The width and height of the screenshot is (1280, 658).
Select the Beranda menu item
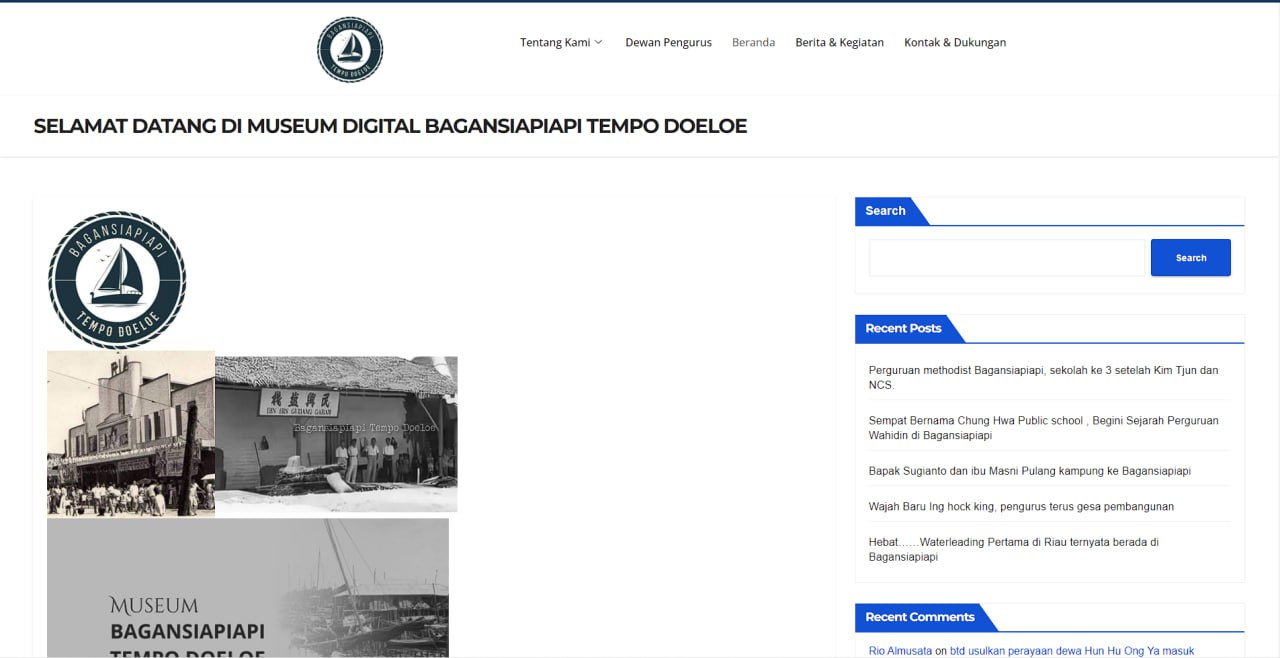point(753,43)
